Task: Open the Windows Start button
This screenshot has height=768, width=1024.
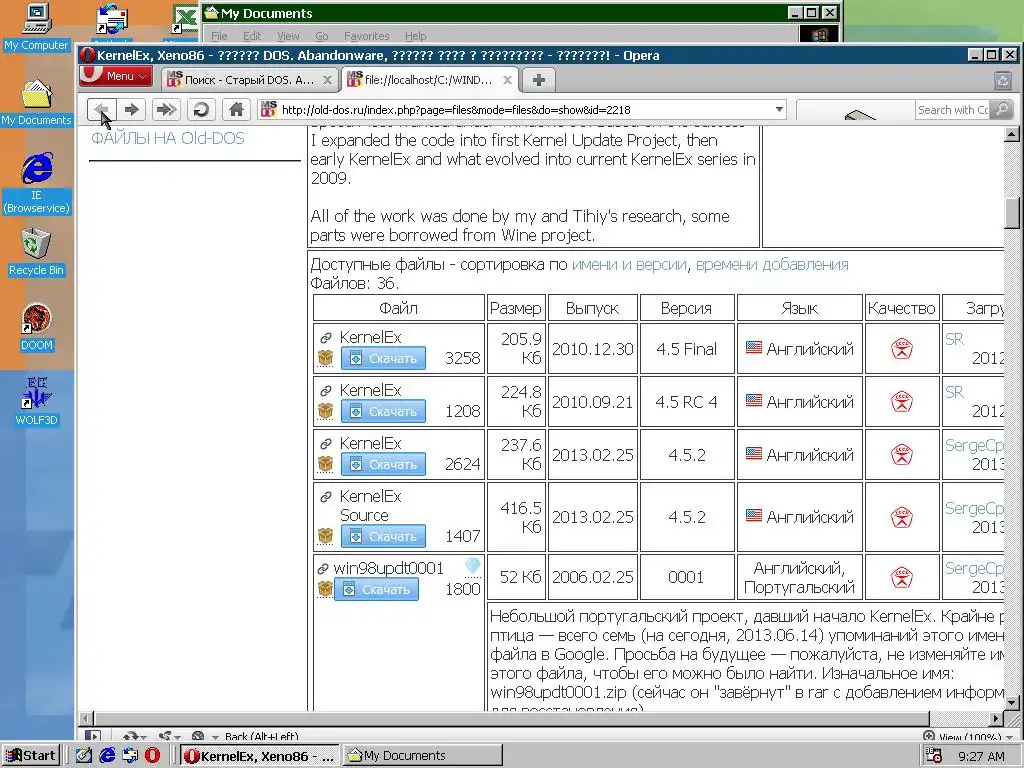Action: coord(31,756)
